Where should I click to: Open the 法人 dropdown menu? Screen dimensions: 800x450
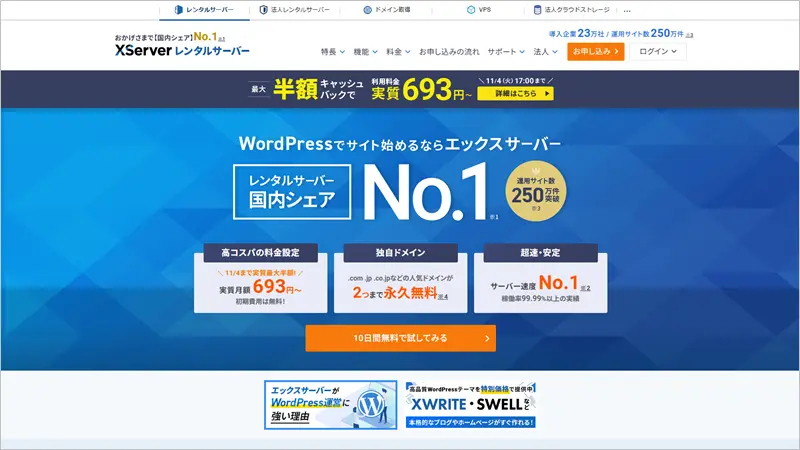point(545,51)
